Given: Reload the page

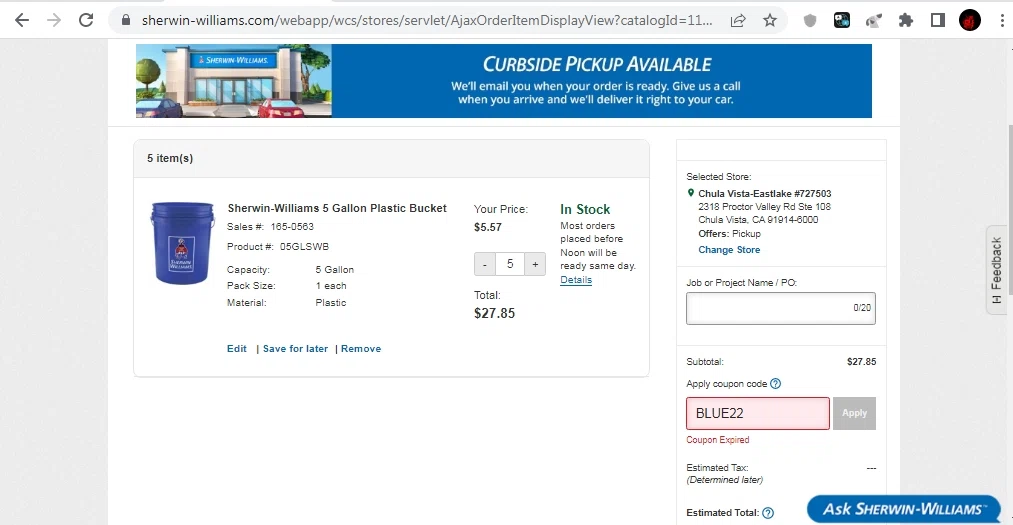Looking at the screenshot, I should pos(86,20).
